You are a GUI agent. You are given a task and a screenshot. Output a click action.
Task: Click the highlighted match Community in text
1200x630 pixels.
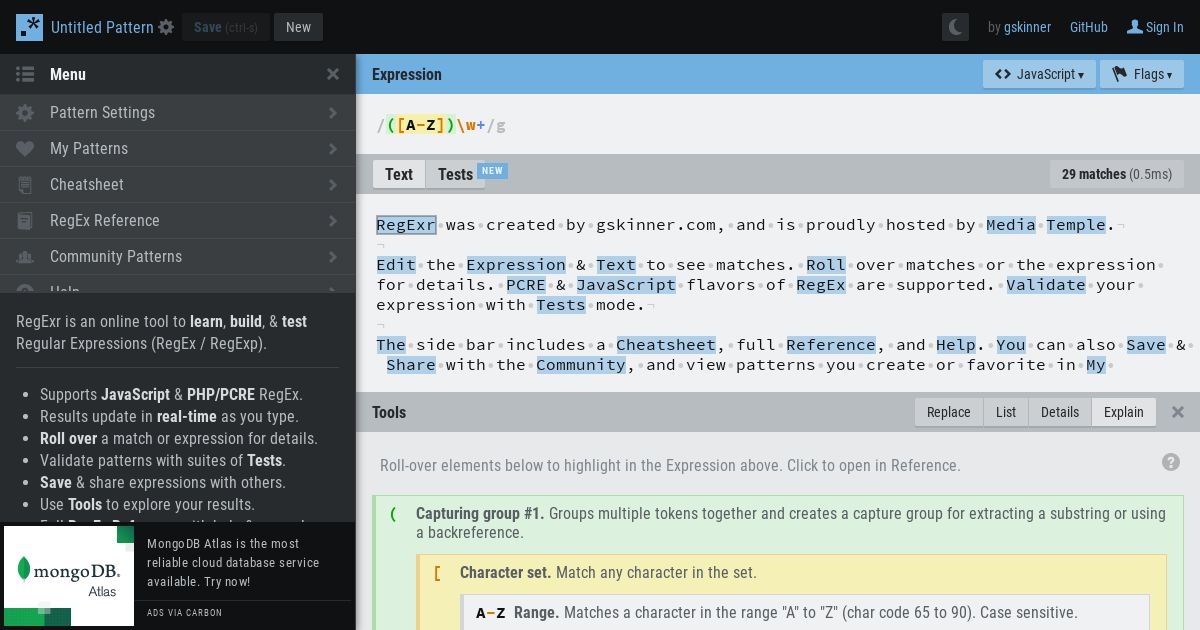coord(581,365)
